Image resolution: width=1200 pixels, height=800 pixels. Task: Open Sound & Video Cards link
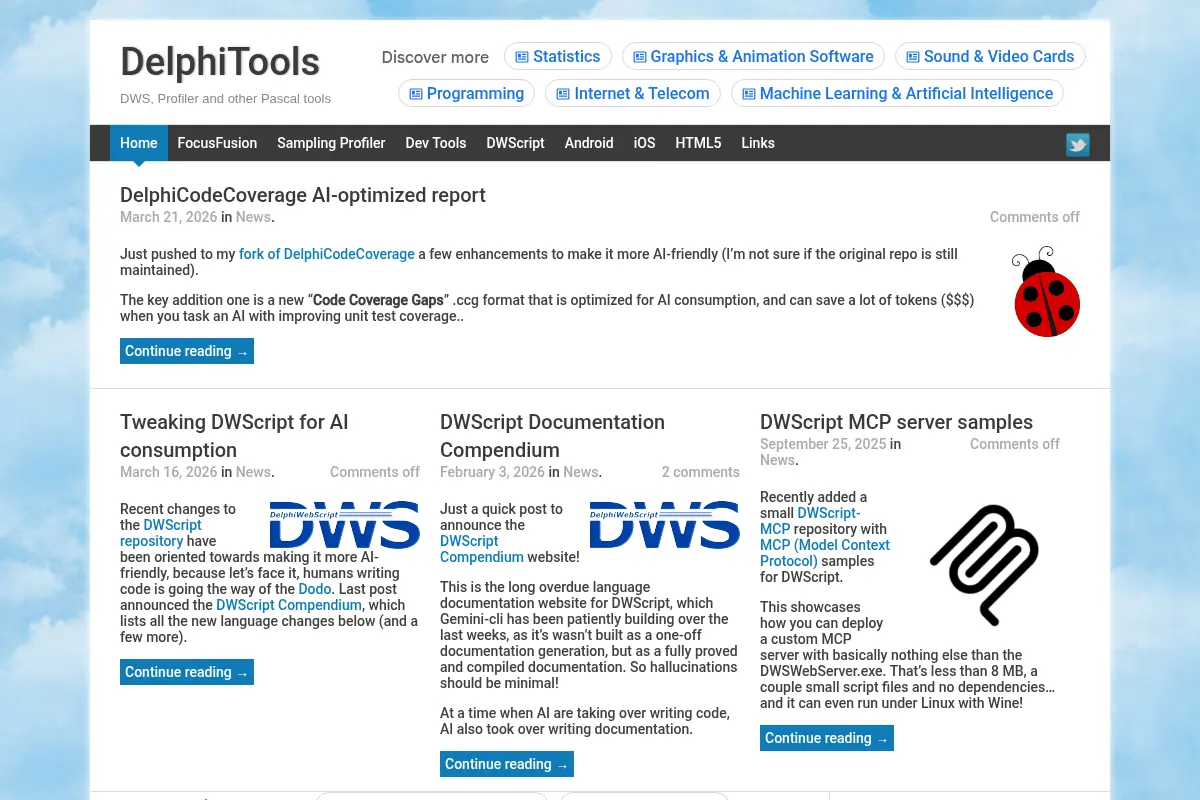[x=990, y=57]
